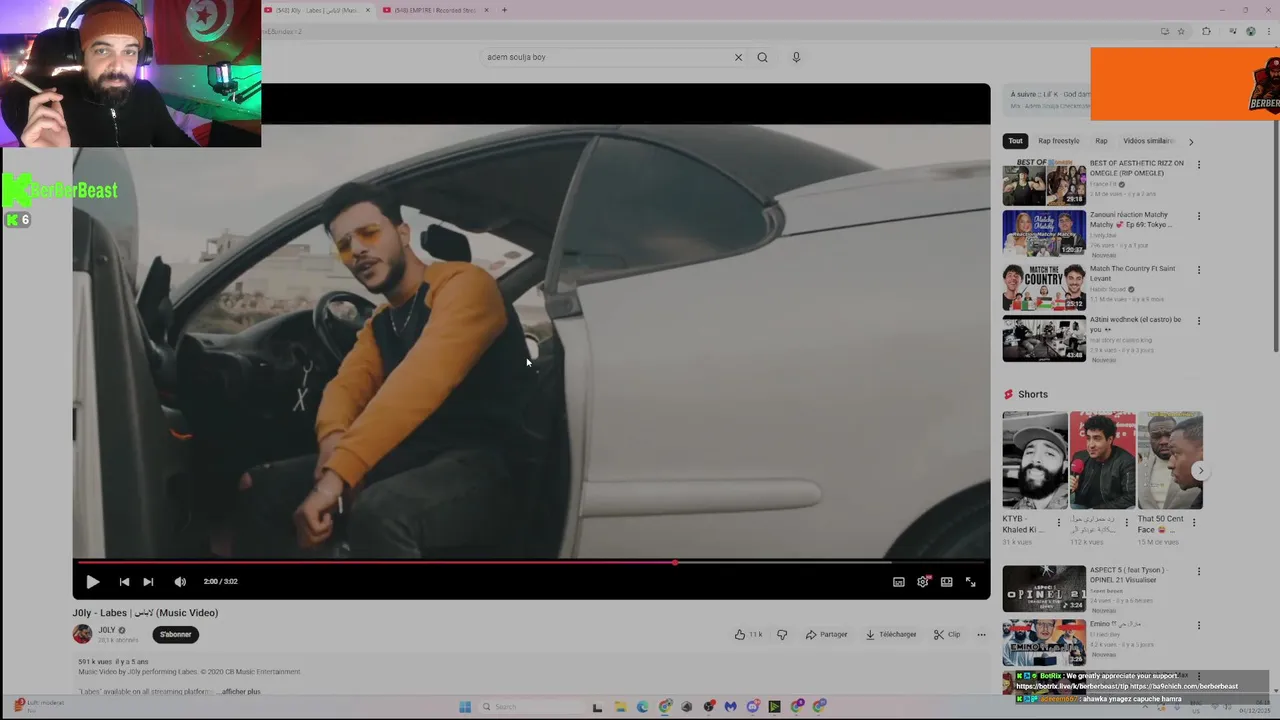Create a Clip of the video
The image size is (1280, 720).
coord(947,634)
